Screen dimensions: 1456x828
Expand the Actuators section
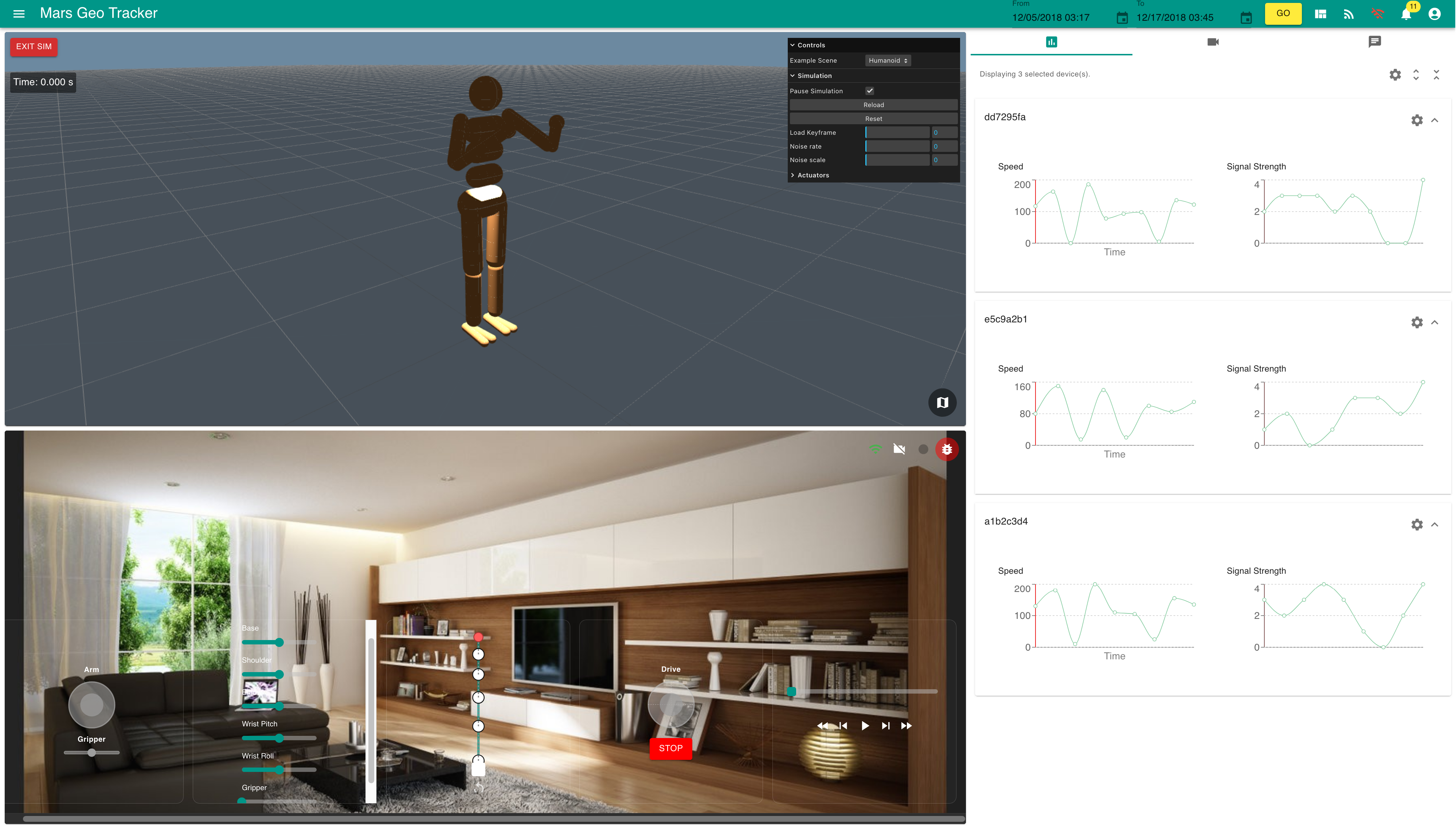tap(813, 175)
